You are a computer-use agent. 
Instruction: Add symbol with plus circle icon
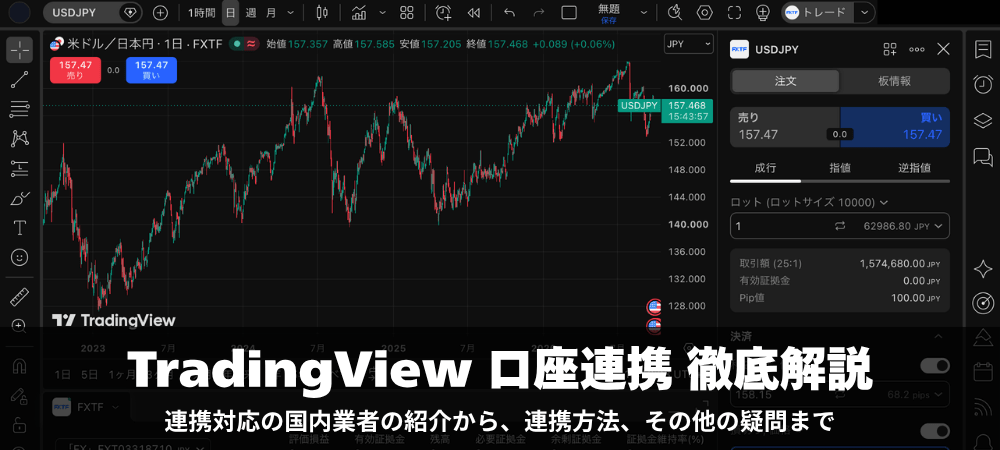[x=160, y=12]
